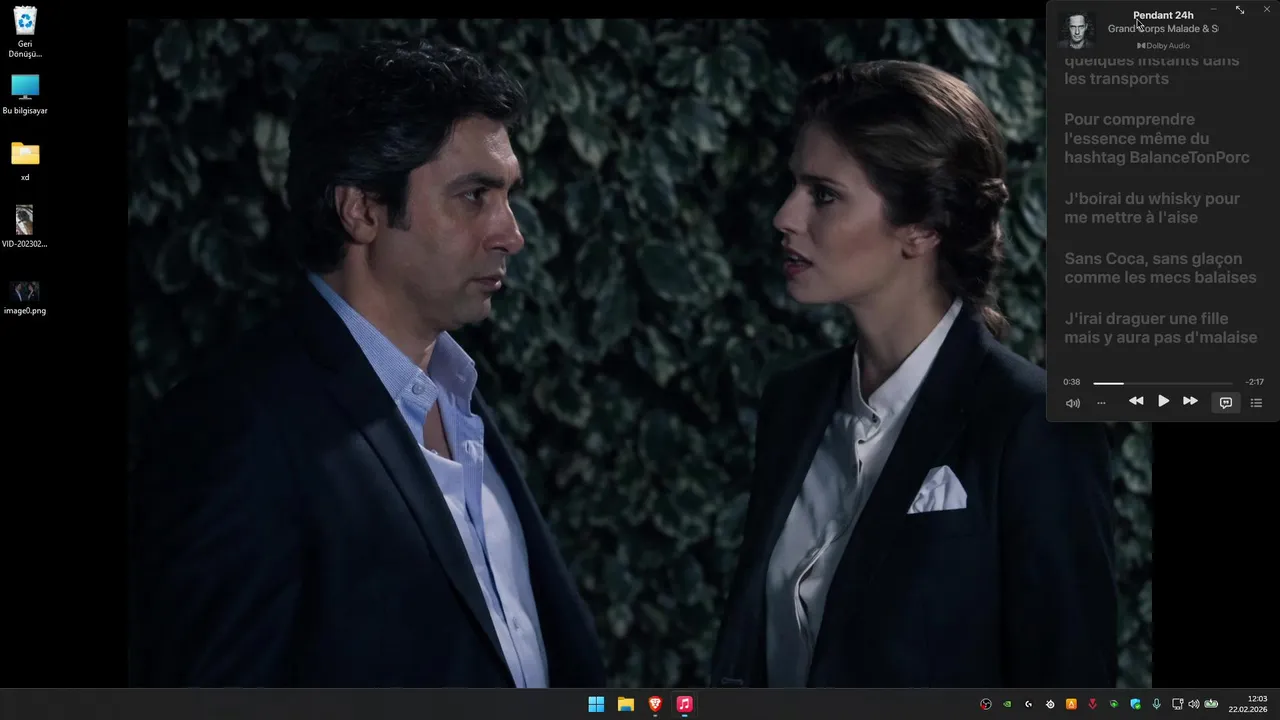Click the red download-arrow tray icon
Image resolution: width=1280 pixels, height=720 pixels.
point(1092,704)
